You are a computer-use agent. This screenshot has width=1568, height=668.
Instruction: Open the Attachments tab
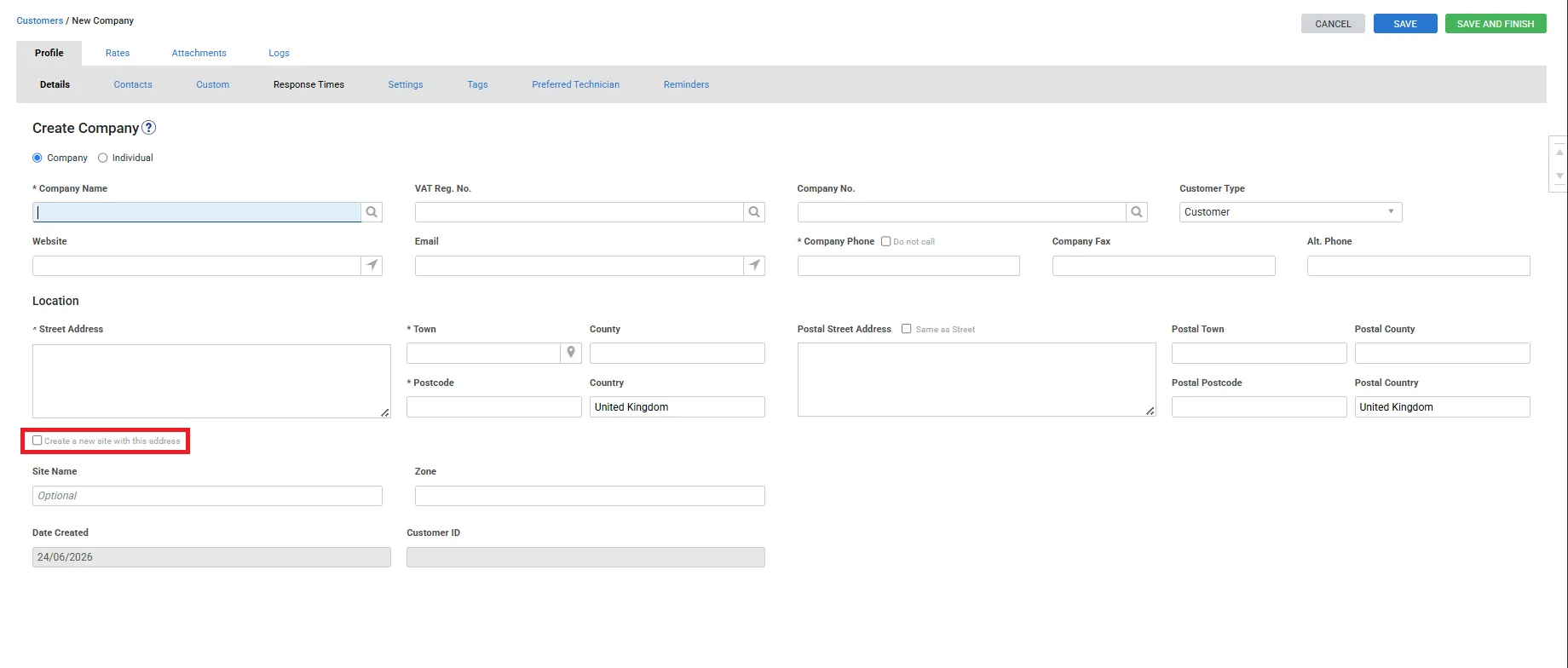pos(199,53)
